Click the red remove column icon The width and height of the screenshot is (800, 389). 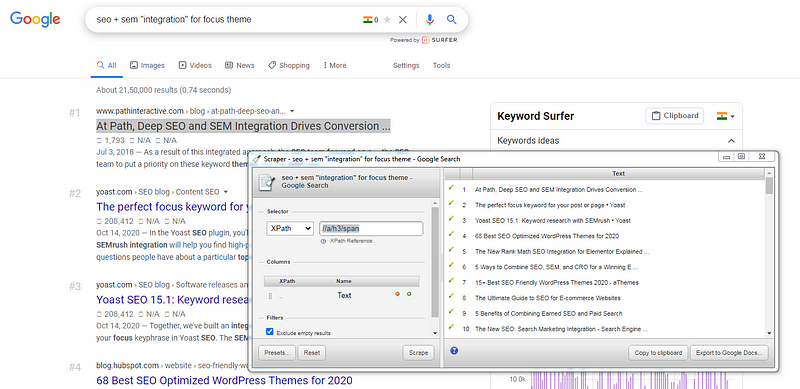397,294
